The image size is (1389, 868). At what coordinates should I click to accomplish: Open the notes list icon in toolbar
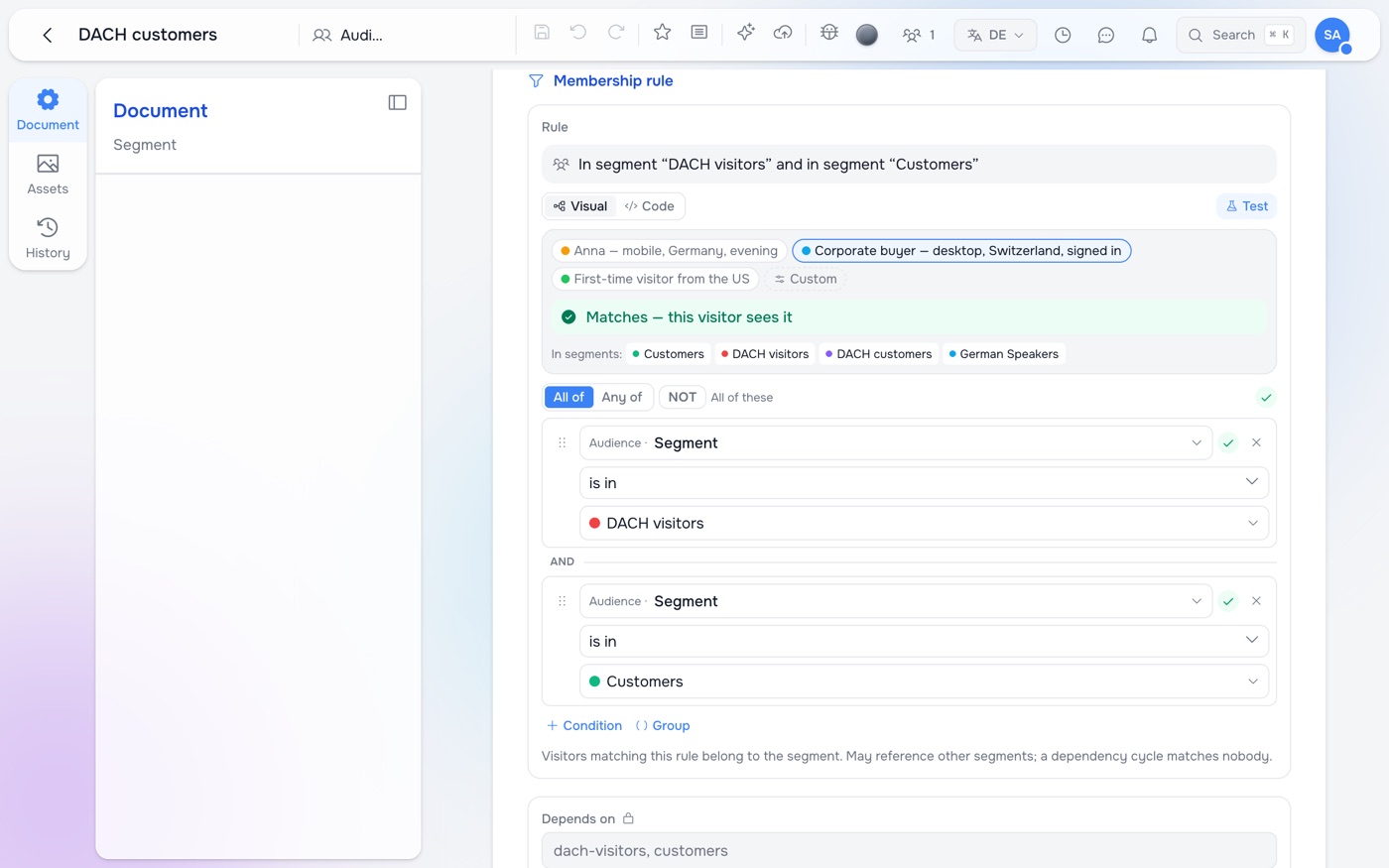point(699,33)
